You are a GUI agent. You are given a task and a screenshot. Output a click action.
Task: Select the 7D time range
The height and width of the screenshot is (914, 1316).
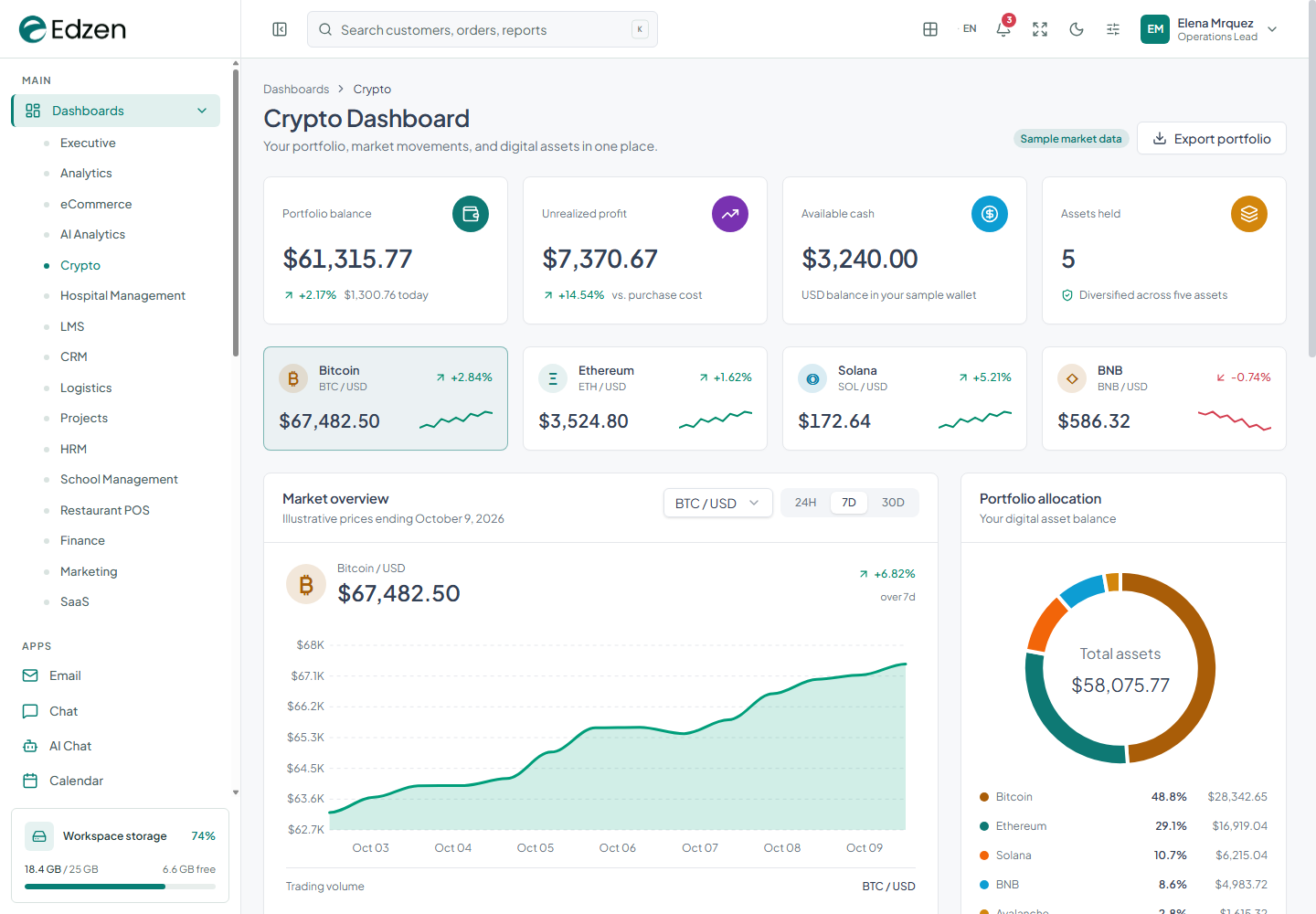[x=849, y=503]
